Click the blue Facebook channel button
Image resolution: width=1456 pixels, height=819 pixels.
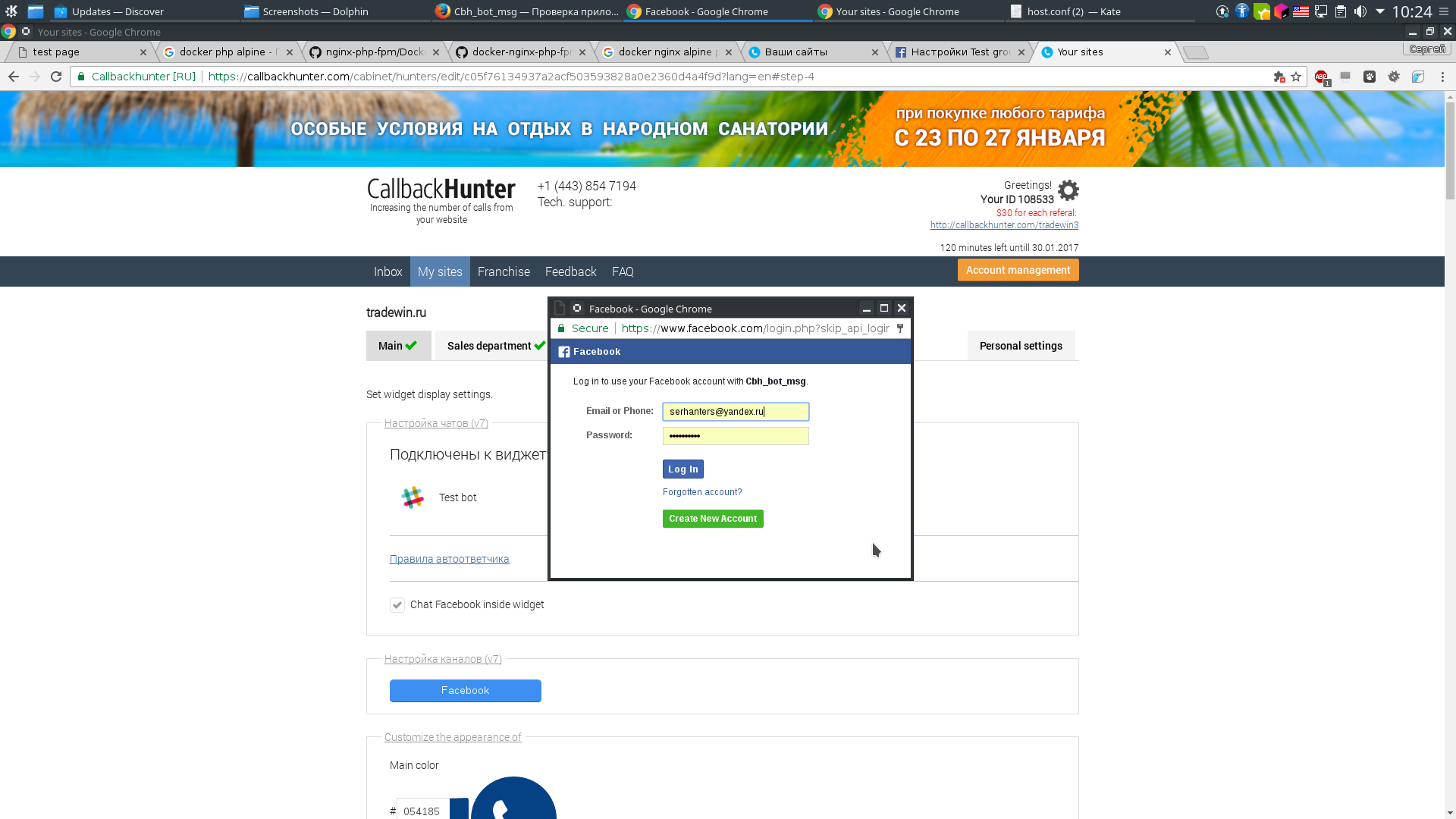pyautogui.click(x=466, y=691)
